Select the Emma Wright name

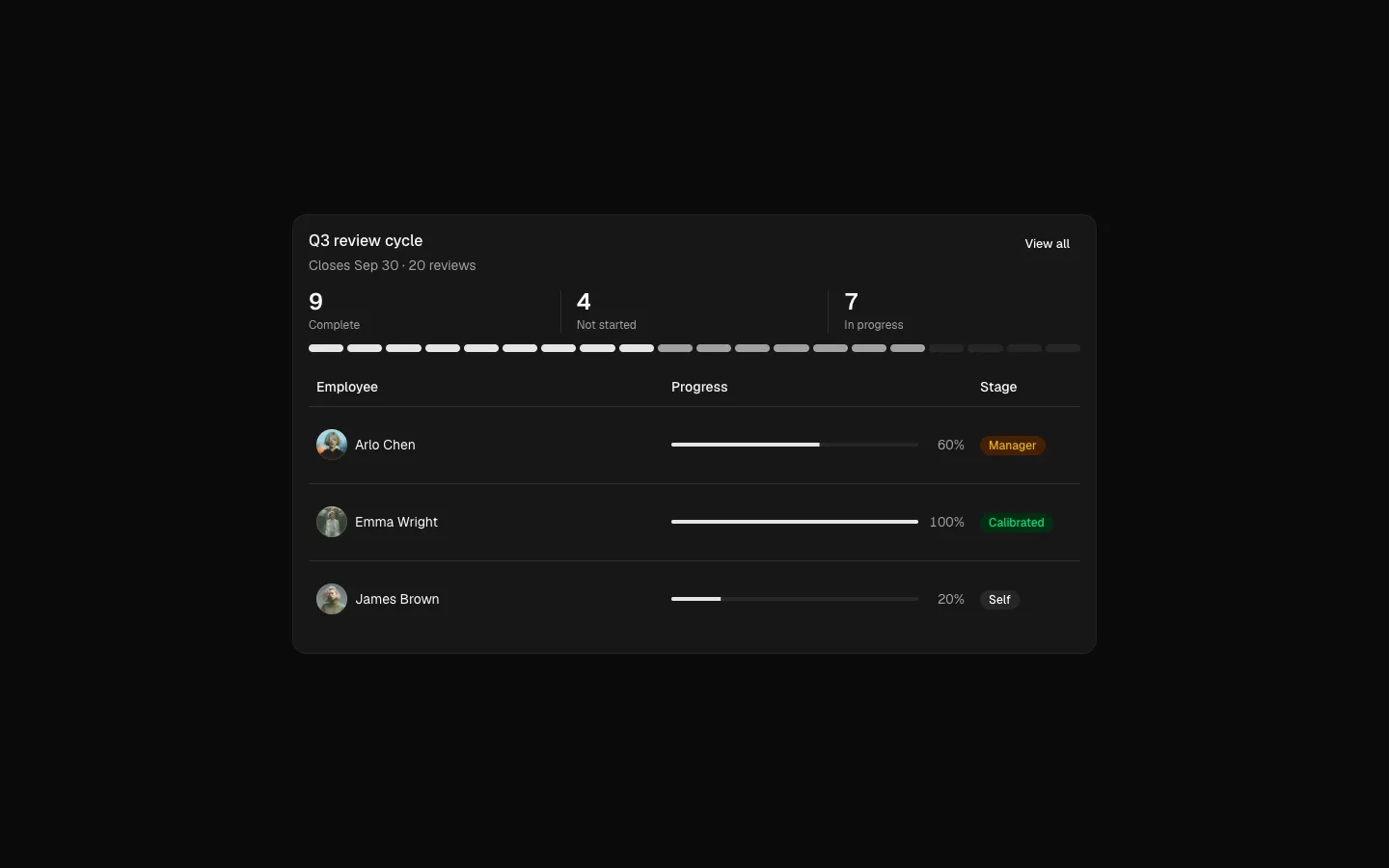click(x=396, y=522)
